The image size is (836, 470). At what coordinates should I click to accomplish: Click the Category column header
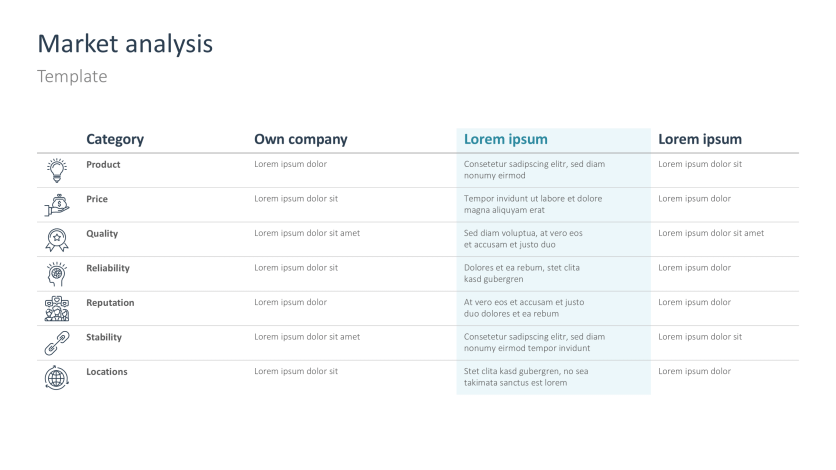(115, 140)
